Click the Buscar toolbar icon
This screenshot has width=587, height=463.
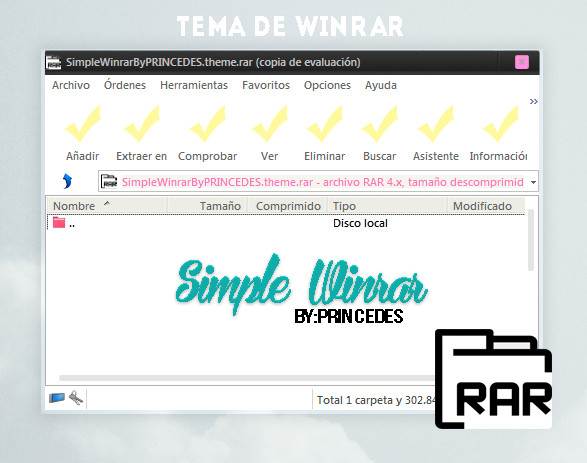[x=380, y=124]
